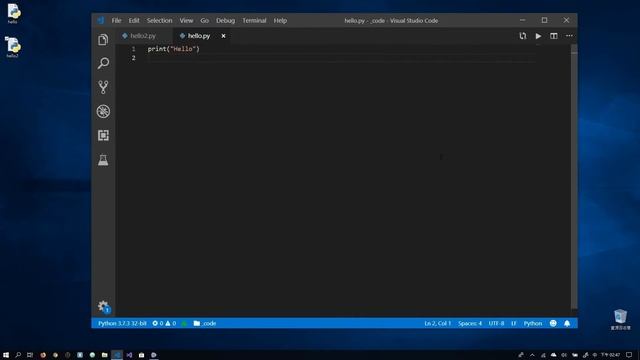Split the editor to the right
Image resolution: width=640 pixels, height=360 pixels.
553,36
